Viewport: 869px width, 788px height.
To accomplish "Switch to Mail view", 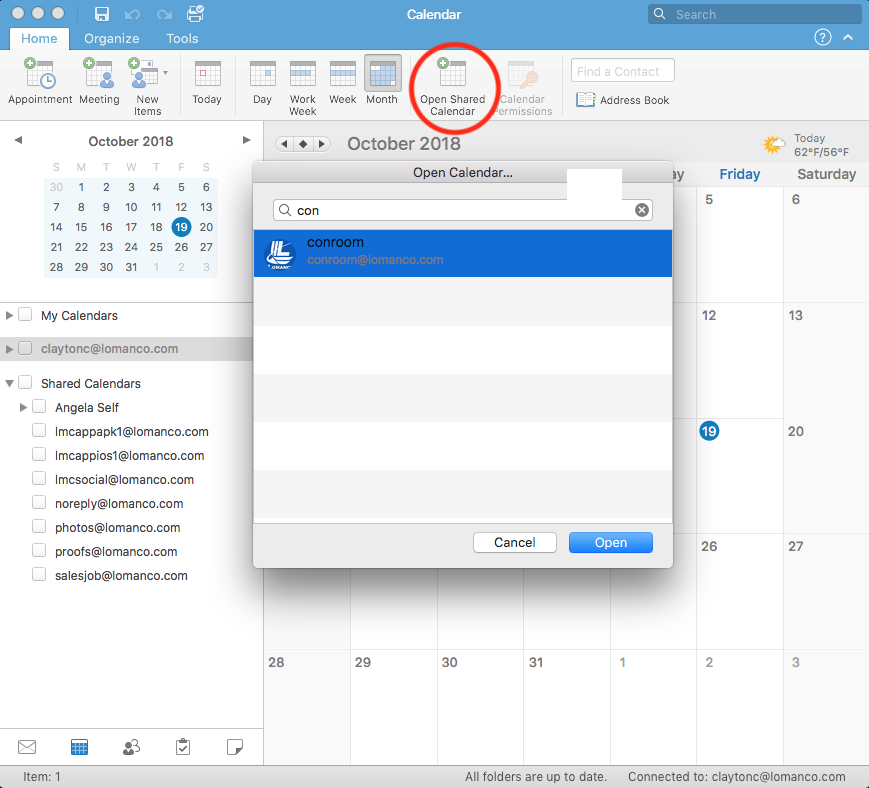I will (27, 747).
